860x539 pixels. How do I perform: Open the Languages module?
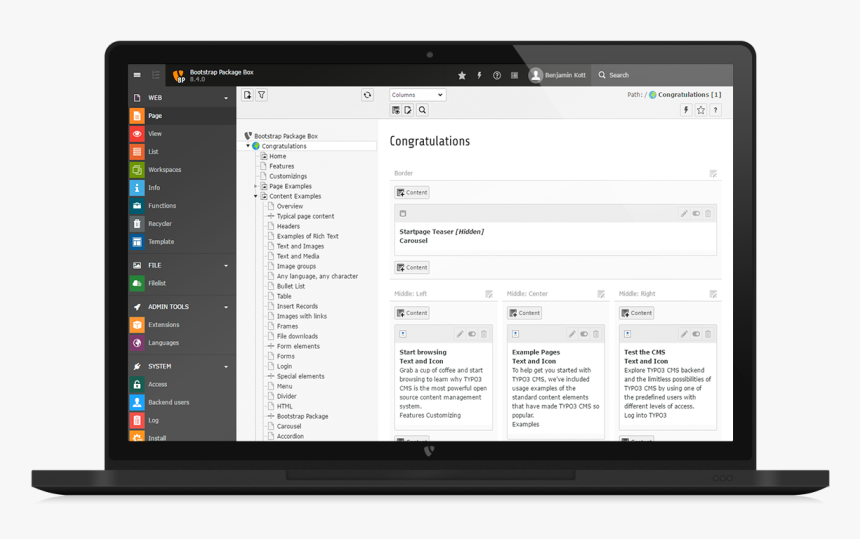182,343
